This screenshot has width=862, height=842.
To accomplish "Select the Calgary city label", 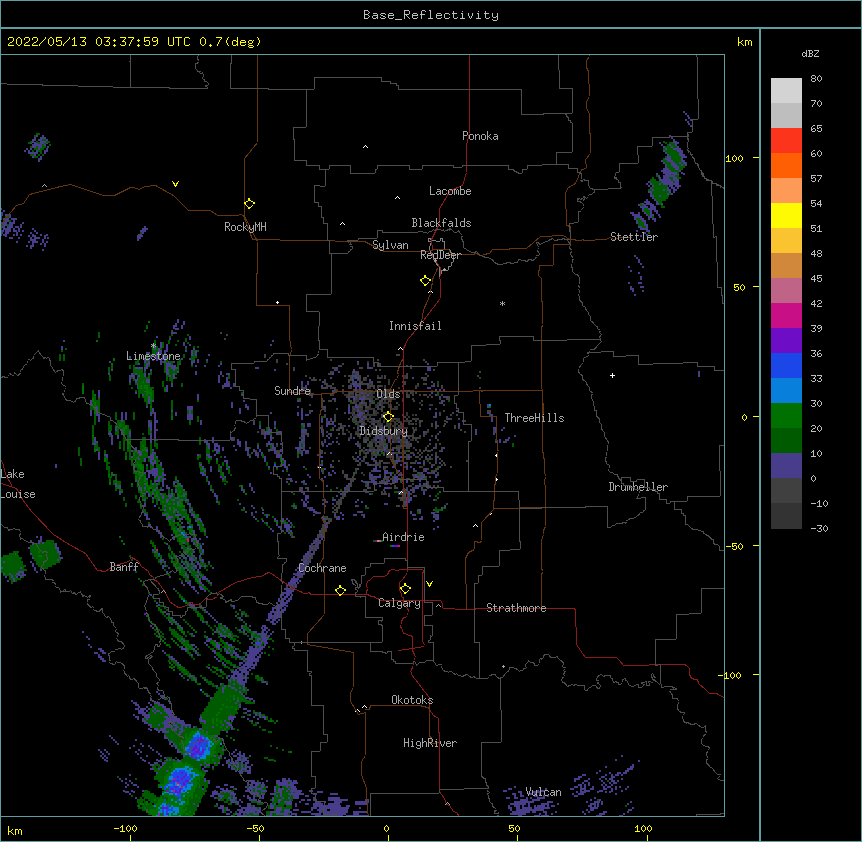I will pos(399,603).
